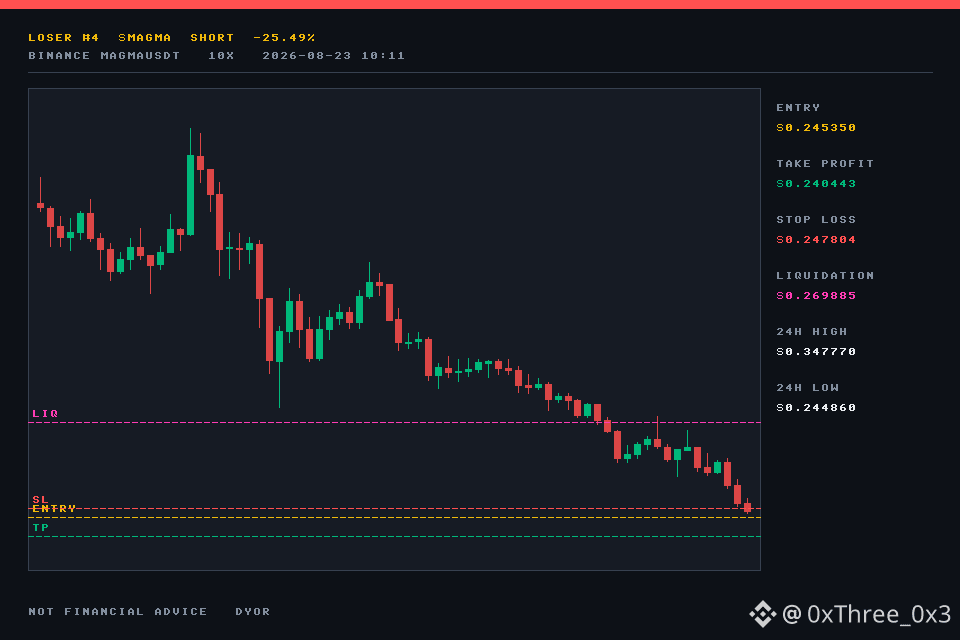This screenshot has height=640, width=960.
Task: Click liquidation value $0.269885
Action: (x=816, y=295)
